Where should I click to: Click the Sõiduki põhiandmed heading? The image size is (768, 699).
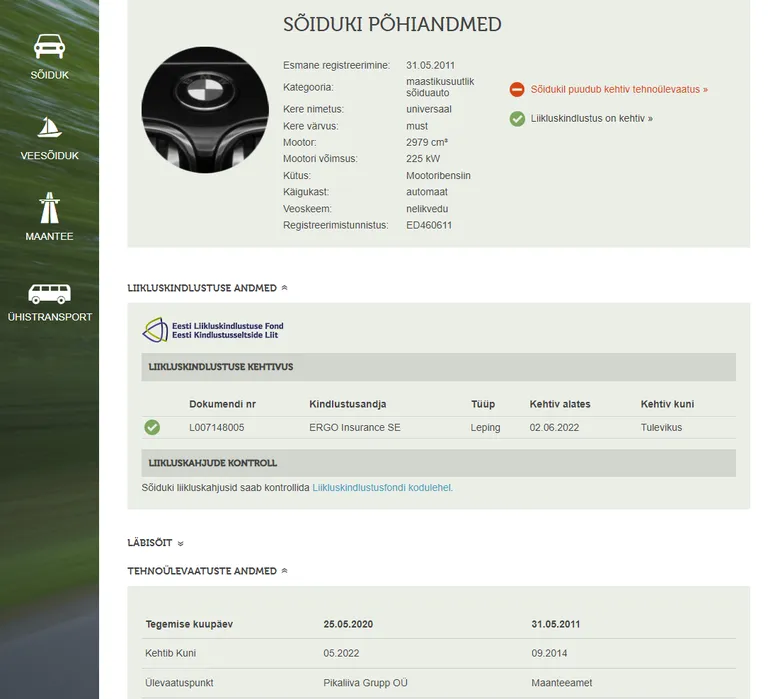tap(392, 24)
